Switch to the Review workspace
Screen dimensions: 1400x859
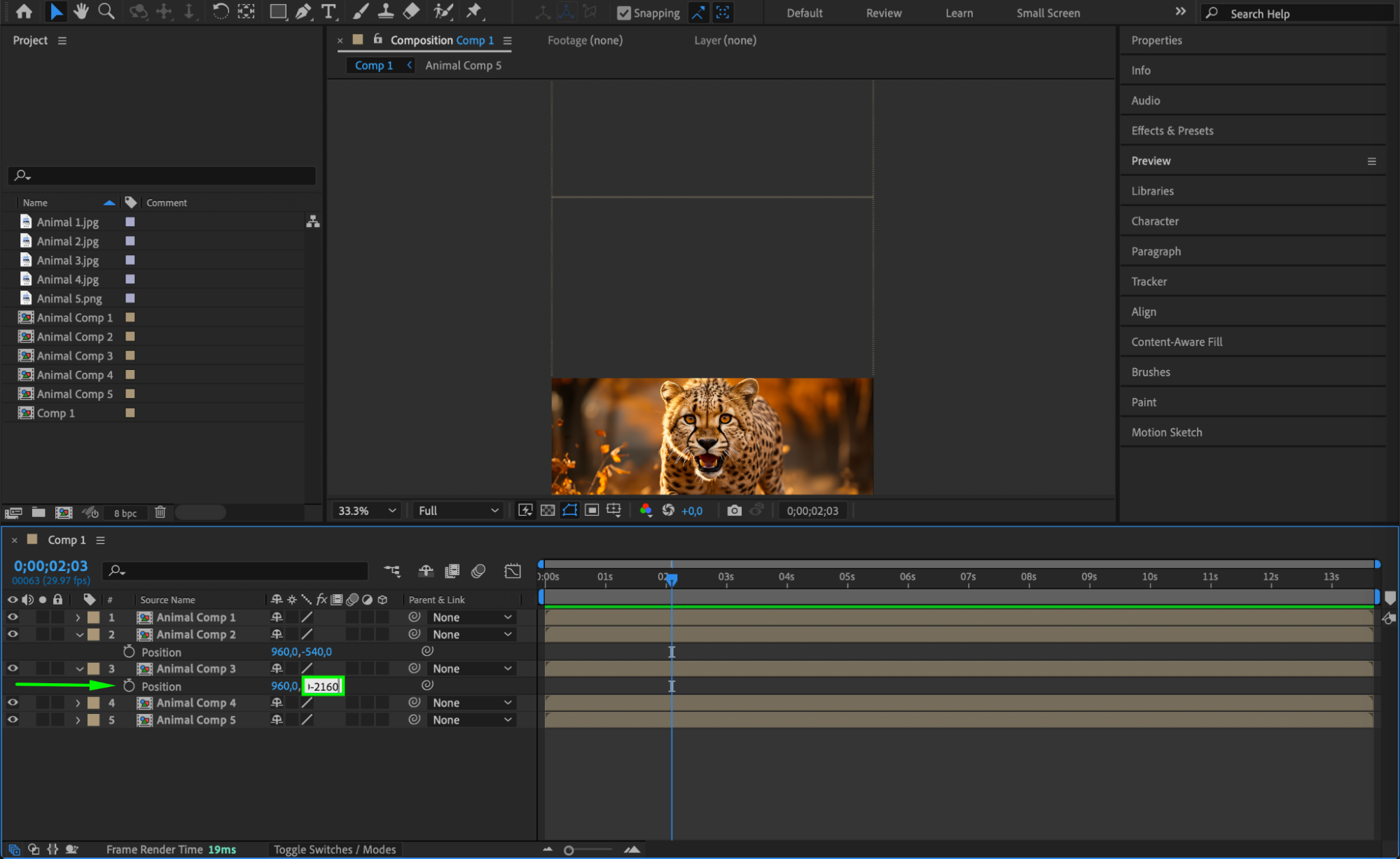(x=883, y=13)
